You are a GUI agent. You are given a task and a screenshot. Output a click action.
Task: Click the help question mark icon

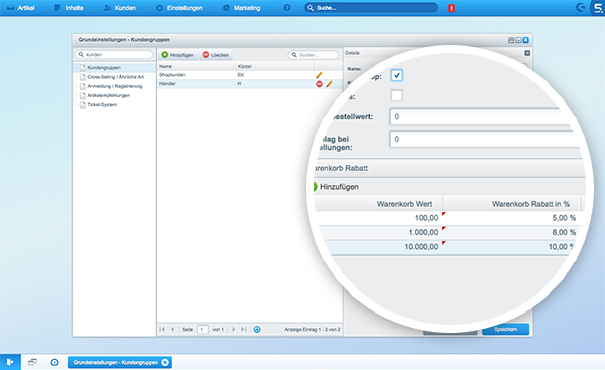pyautogui.click(x=287, y=8)
